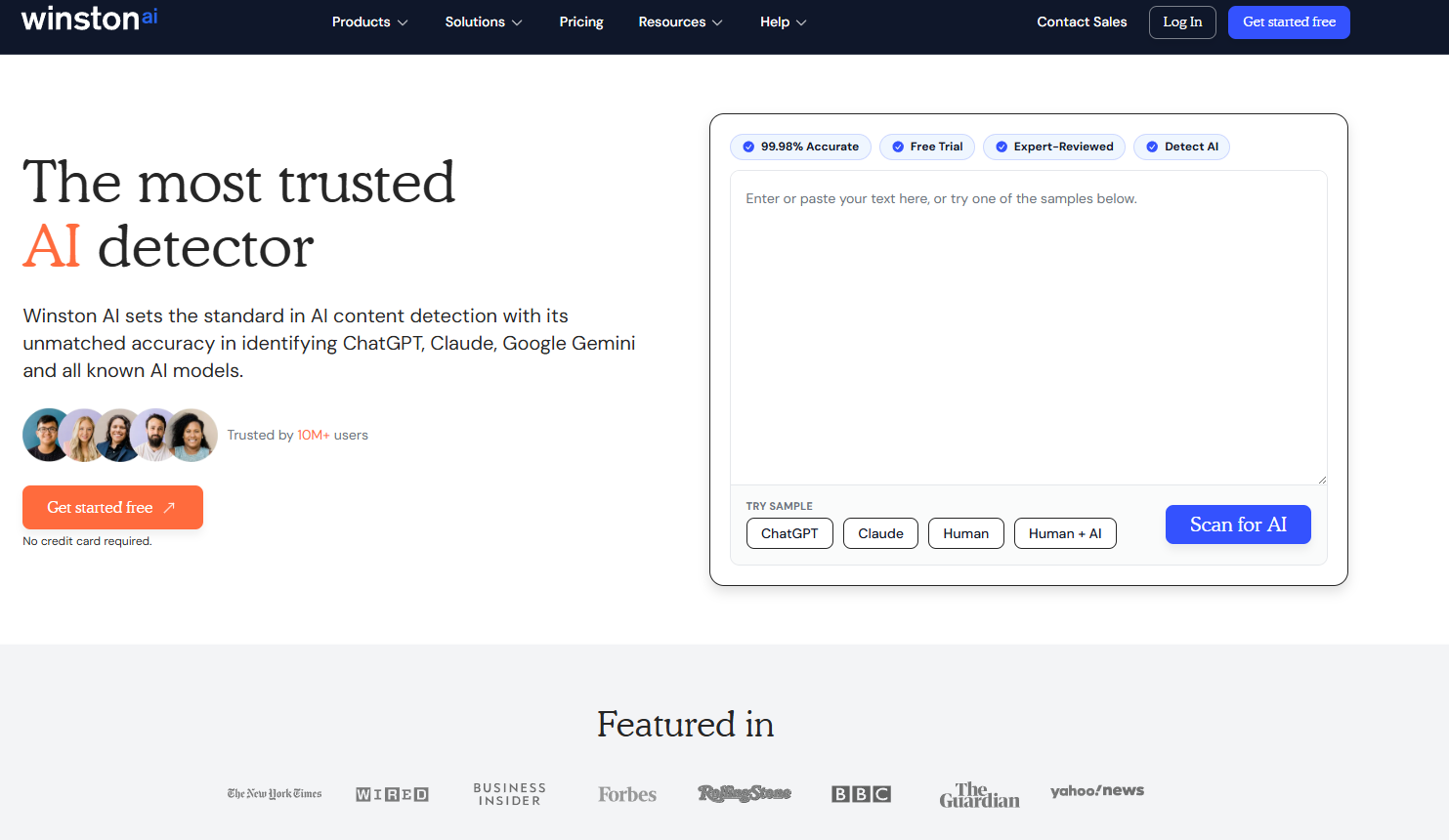Expand the Solutions dropdown menu

484,21
